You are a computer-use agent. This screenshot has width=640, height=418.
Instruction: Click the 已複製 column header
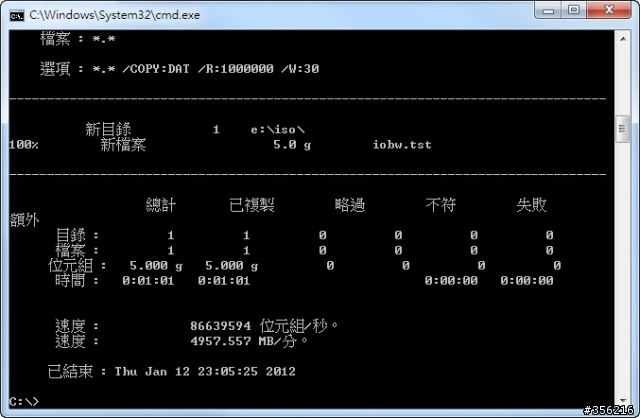pyautogui.click(x=252, y=205)
